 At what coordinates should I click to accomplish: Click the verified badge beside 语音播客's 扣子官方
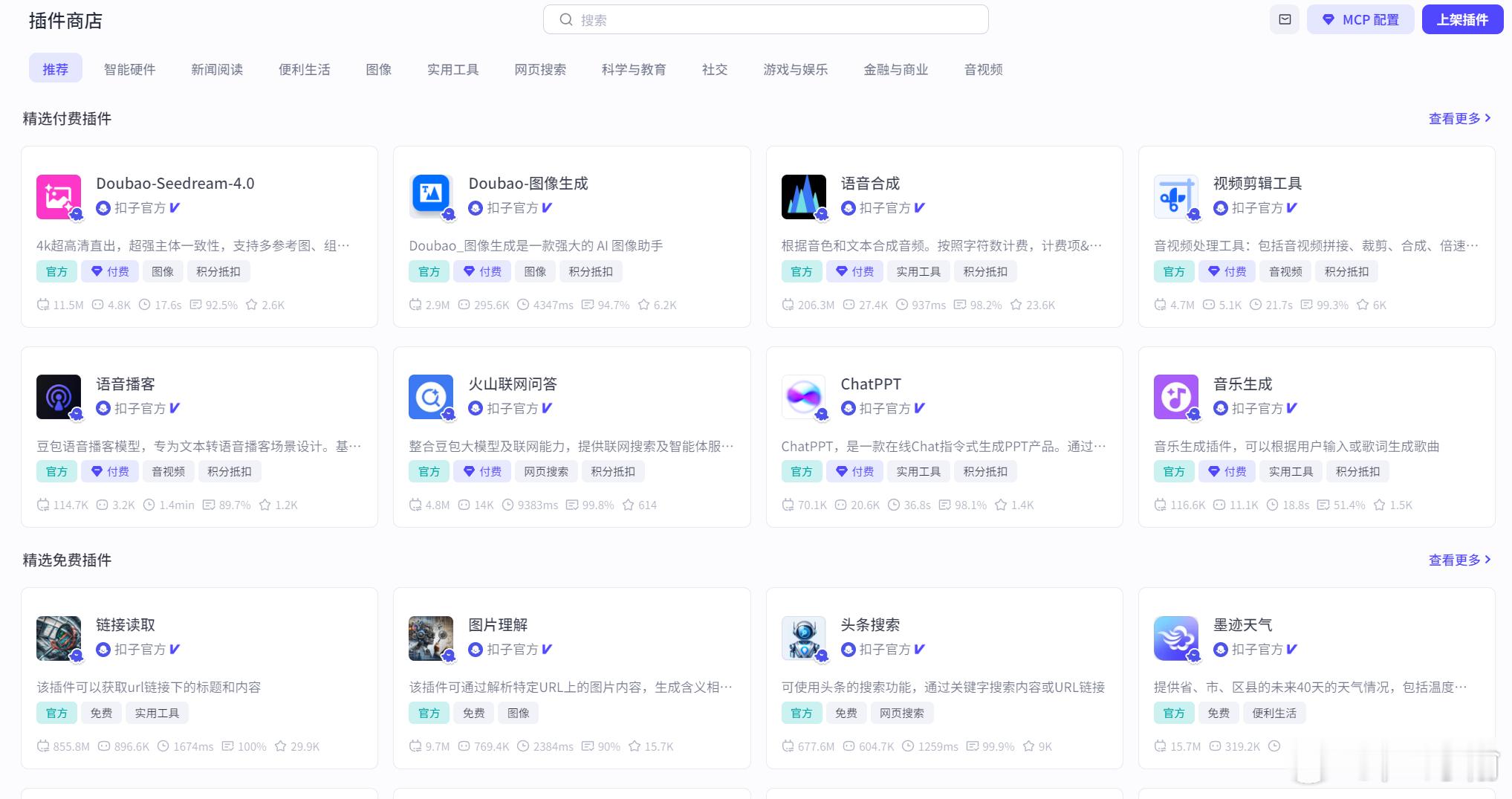(175, 408)
